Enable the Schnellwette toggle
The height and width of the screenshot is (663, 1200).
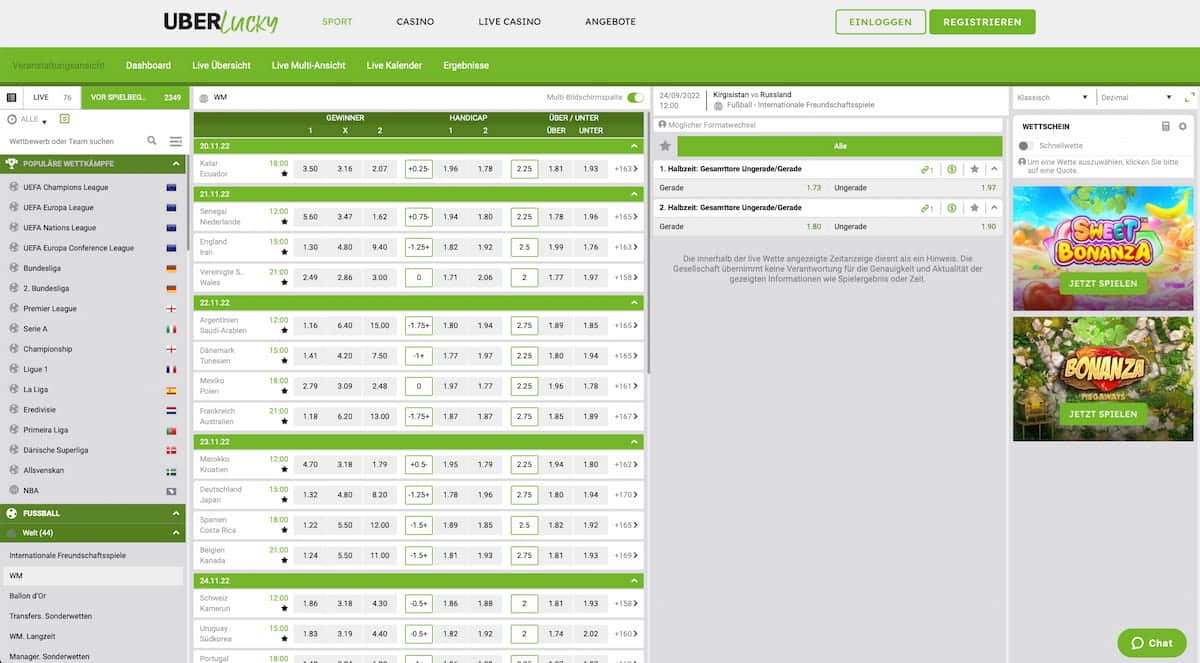(1025, 146)
